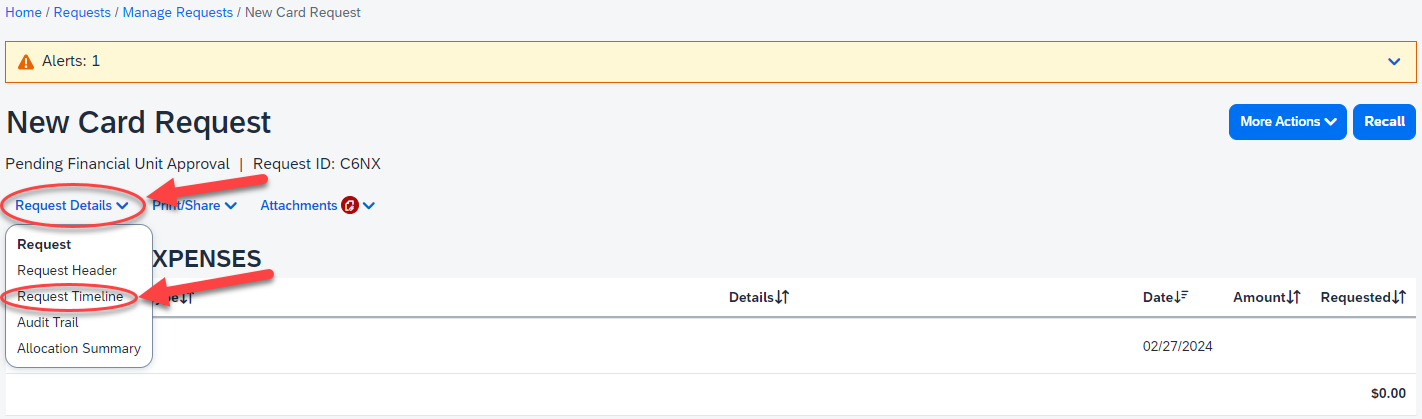
Task: Sort by the Details column arrows
Action: point(783,297)
